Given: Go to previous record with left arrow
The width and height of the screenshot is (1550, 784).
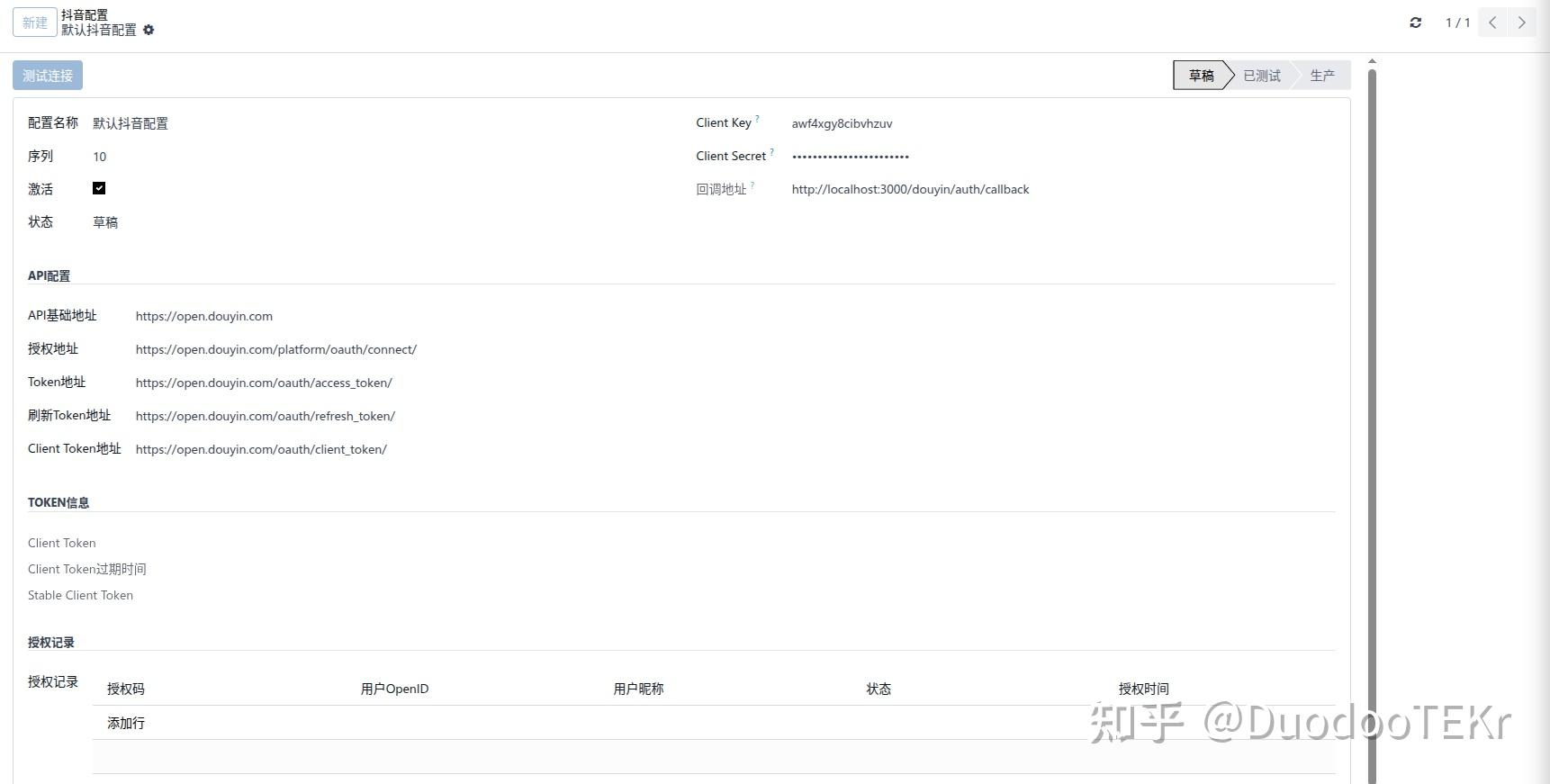Looking at the screenshot, I should 1492,23.
